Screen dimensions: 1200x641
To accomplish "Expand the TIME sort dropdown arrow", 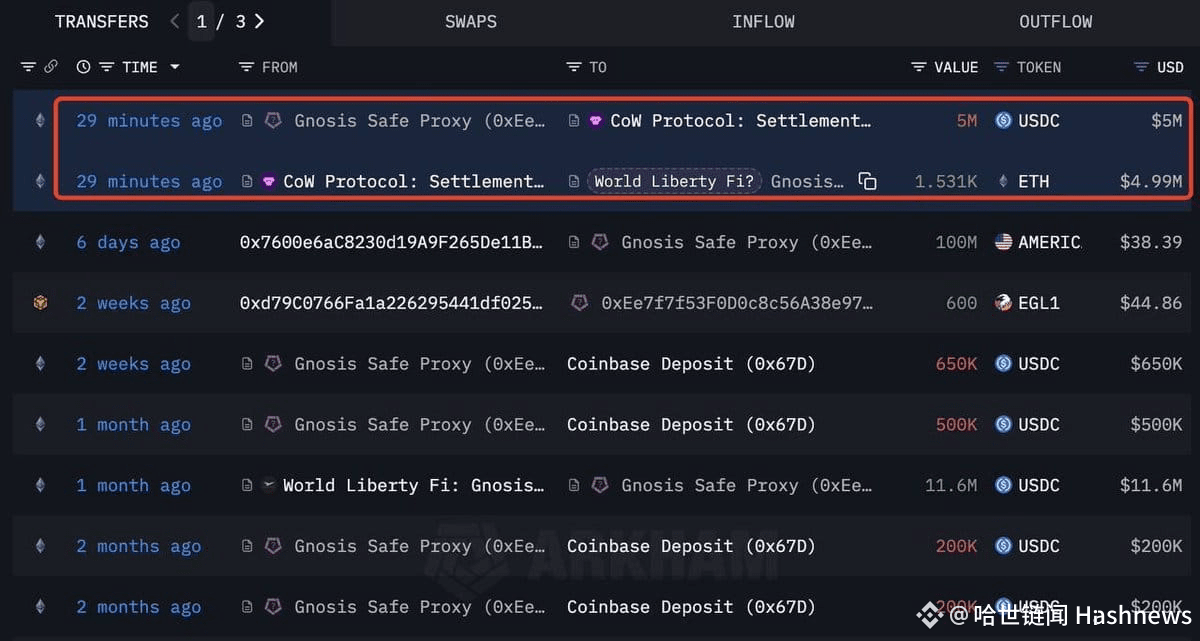I will [x=175, y=67].
